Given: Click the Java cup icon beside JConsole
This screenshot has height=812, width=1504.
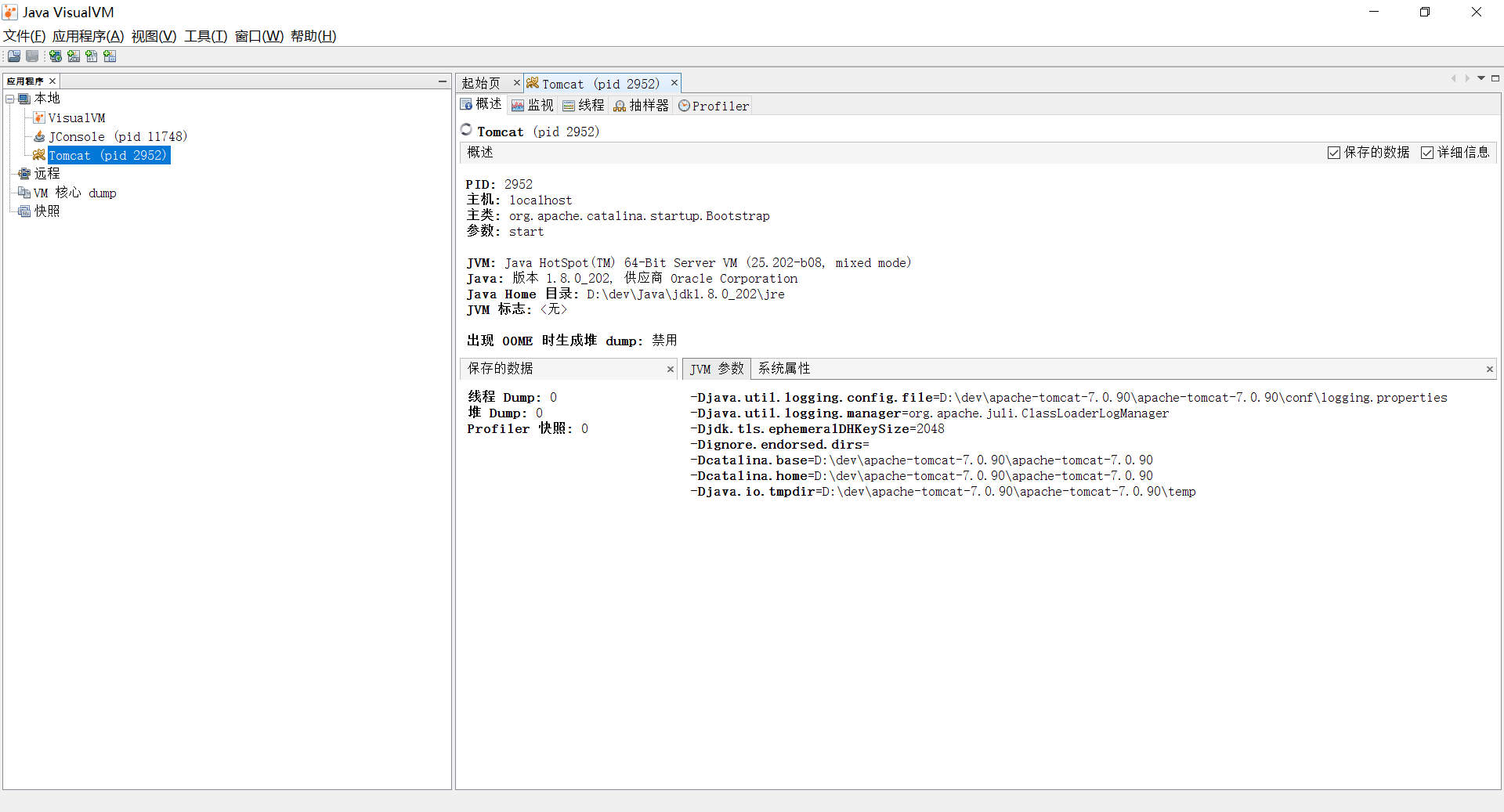Looking at the screenshot, I should click(x=39, y=136).
